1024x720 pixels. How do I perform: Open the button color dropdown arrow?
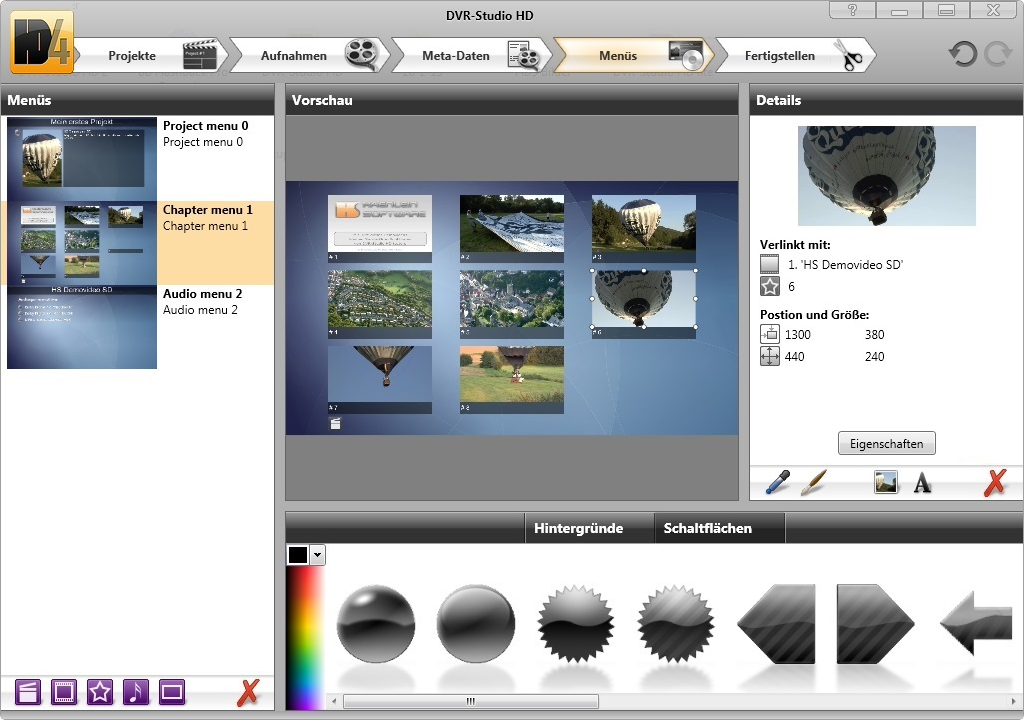pyautogui.click(x=318, y=553)
